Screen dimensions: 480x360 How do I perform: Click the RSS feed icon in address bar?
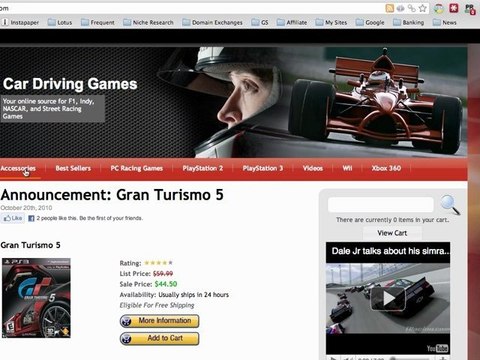[x=389, y=8]
